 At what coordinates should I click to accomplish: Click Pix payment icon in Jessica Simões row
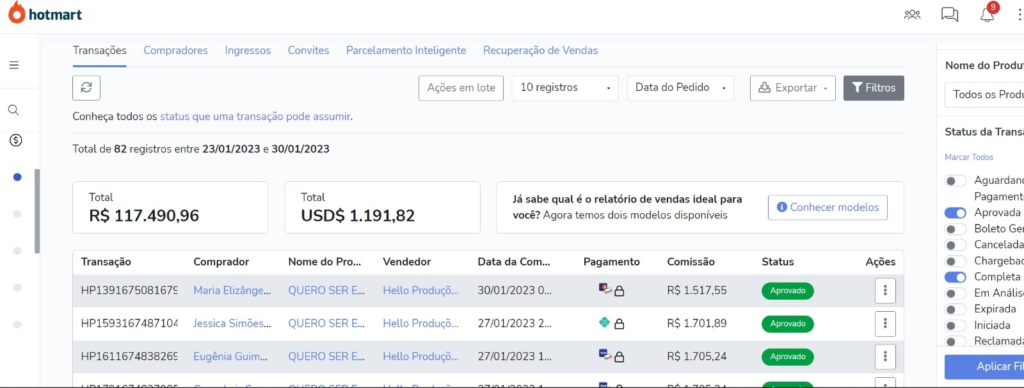point(605,322)
